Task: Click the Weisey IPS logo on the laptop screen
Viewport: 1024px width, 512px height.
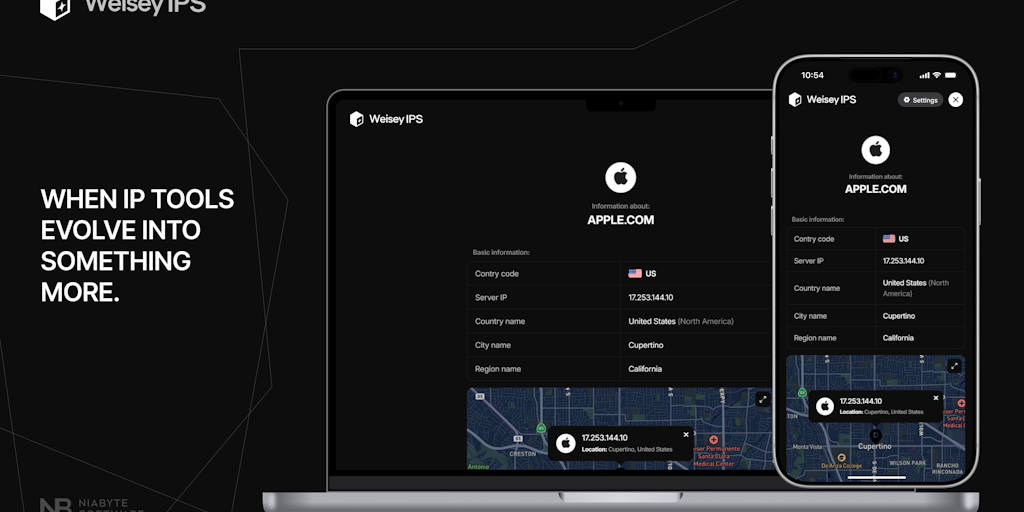Action: point(386,119)
